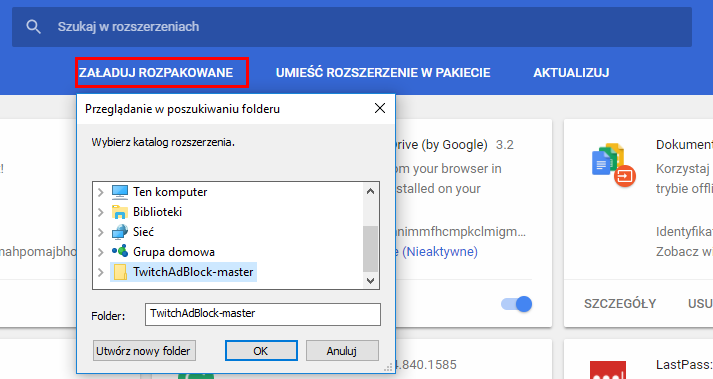Click the folder tree scroll-down arrow
Screen dimensions: 713x379
(x=371, y=281)
